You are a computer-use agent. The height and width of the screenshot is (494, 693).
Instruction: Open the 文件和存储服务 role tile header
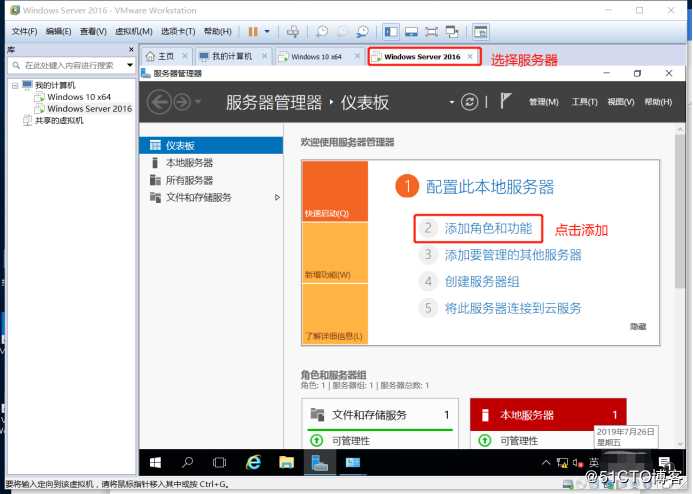pyautogui.click(x=380, y=414)
